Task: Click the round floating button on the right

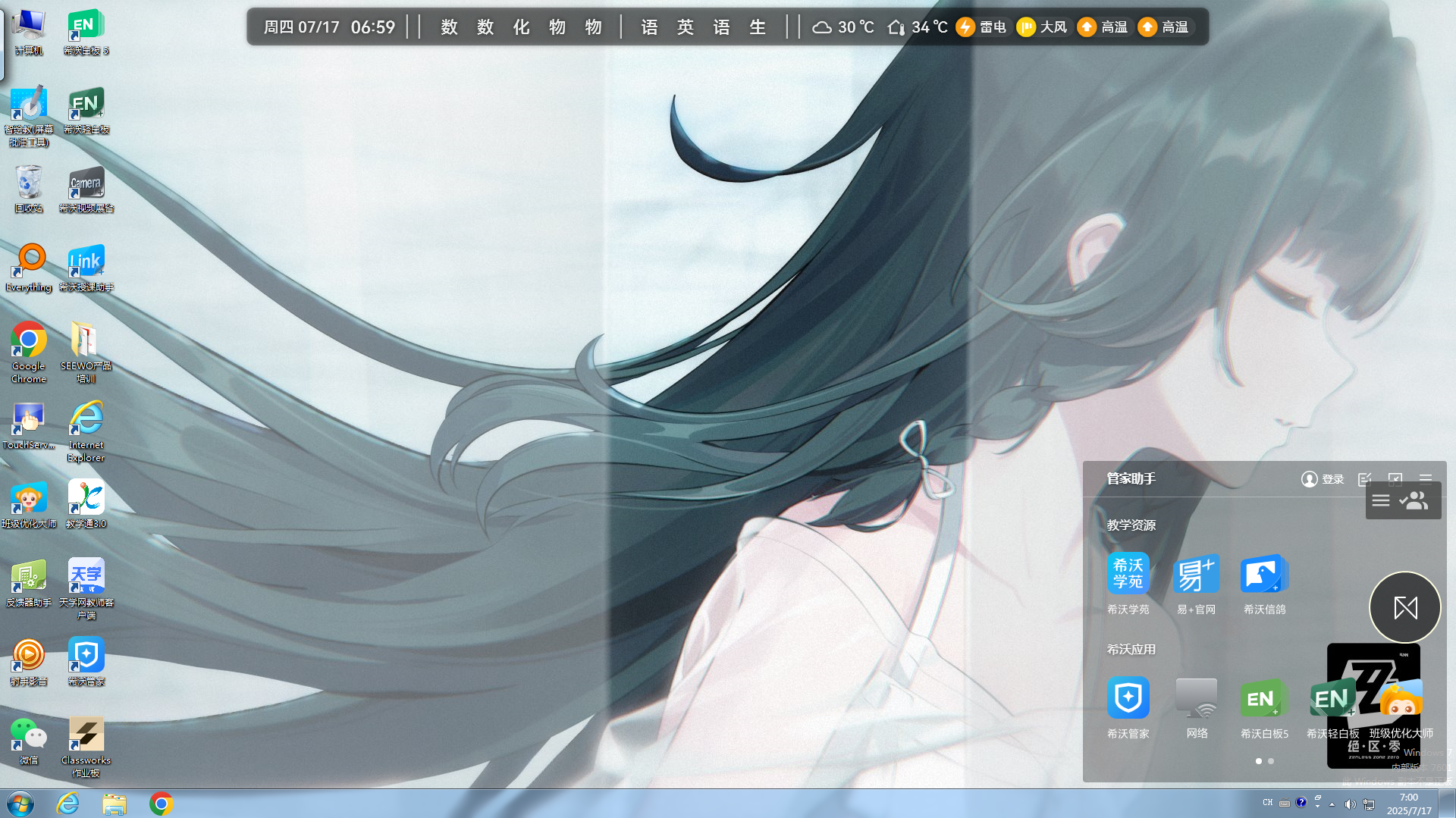Action: [x=1405, y=607]
